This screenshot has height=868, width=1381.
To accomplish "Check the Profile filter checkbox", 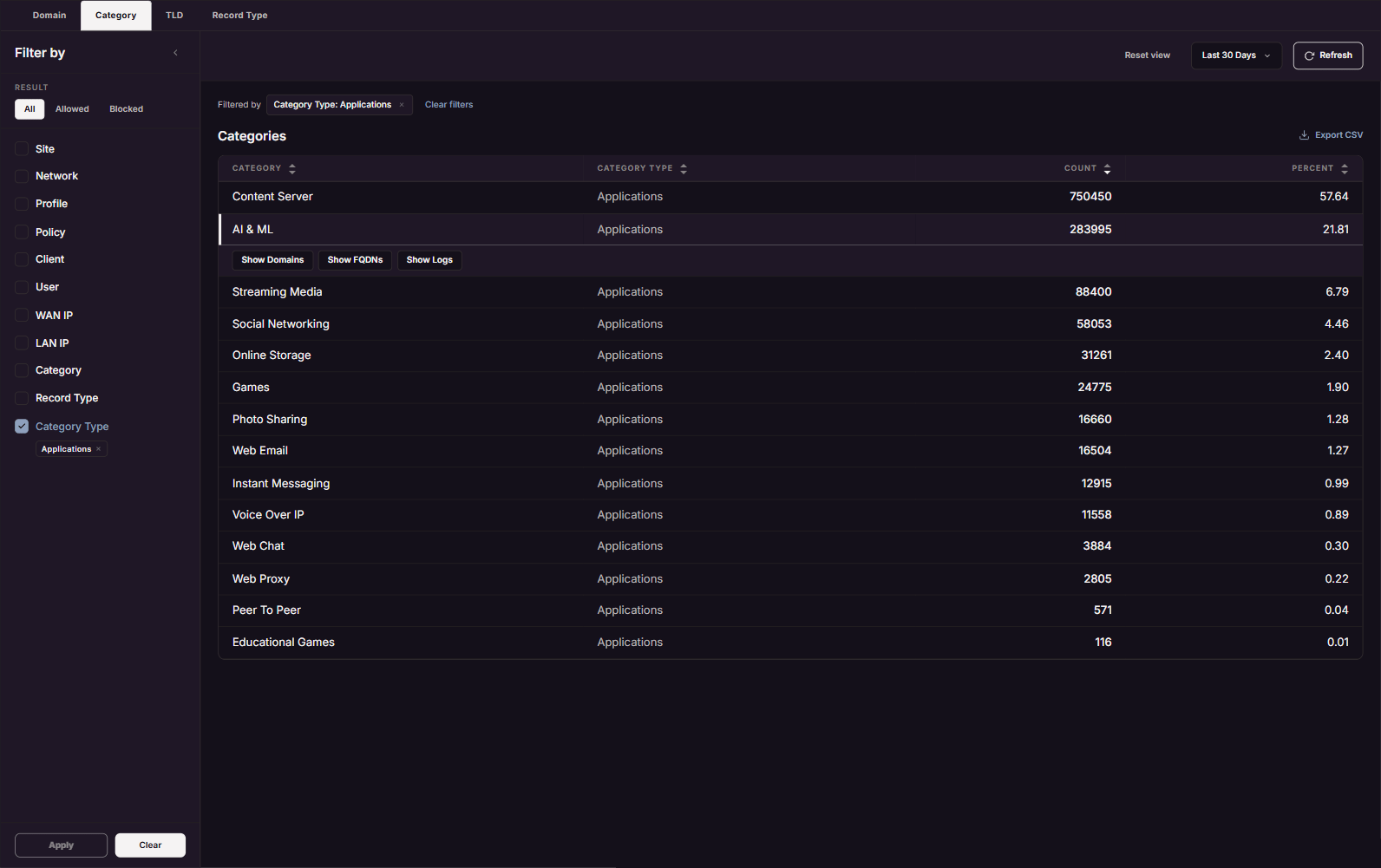I will point(22,204).
